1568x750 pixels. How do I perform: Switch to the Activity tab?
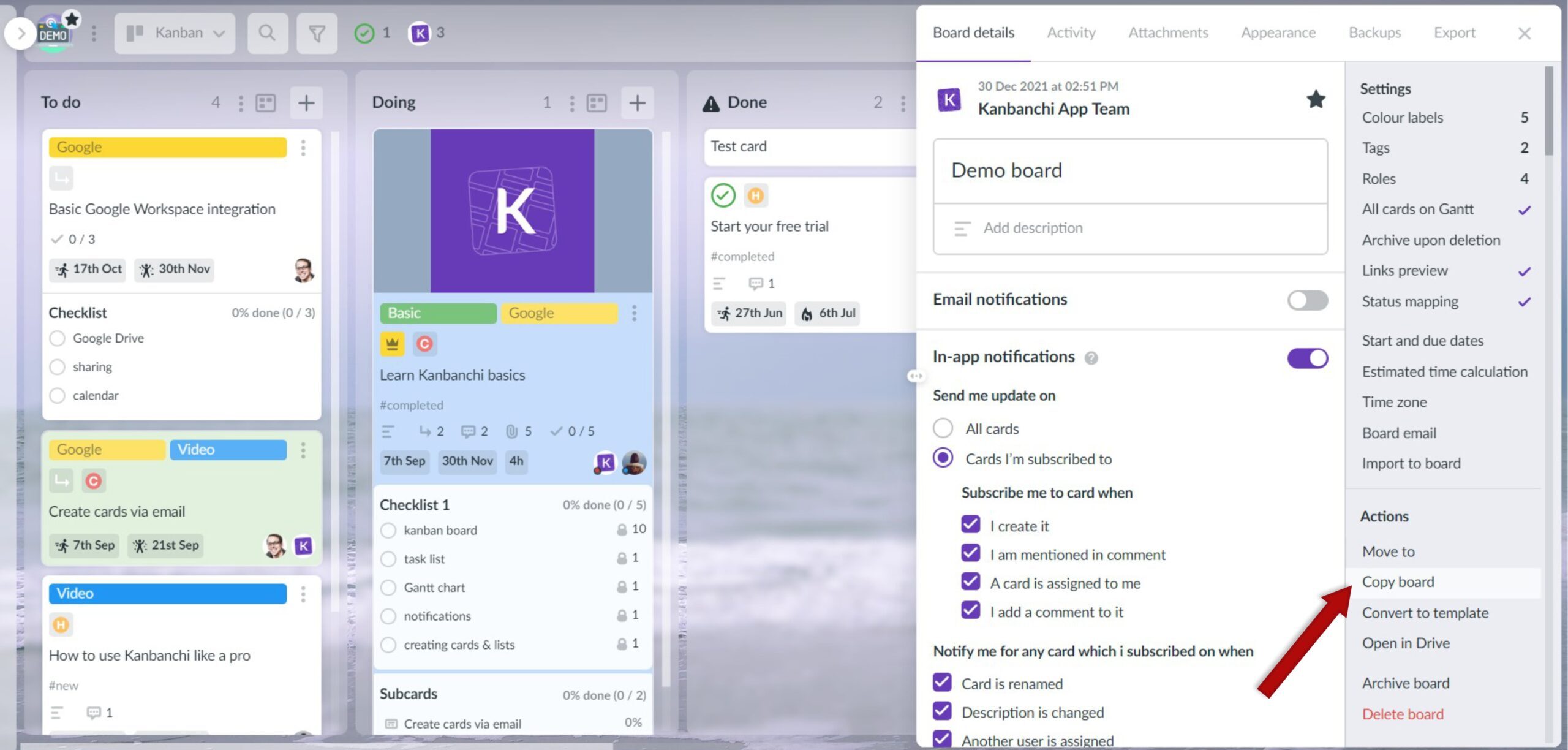[1071, 32]
